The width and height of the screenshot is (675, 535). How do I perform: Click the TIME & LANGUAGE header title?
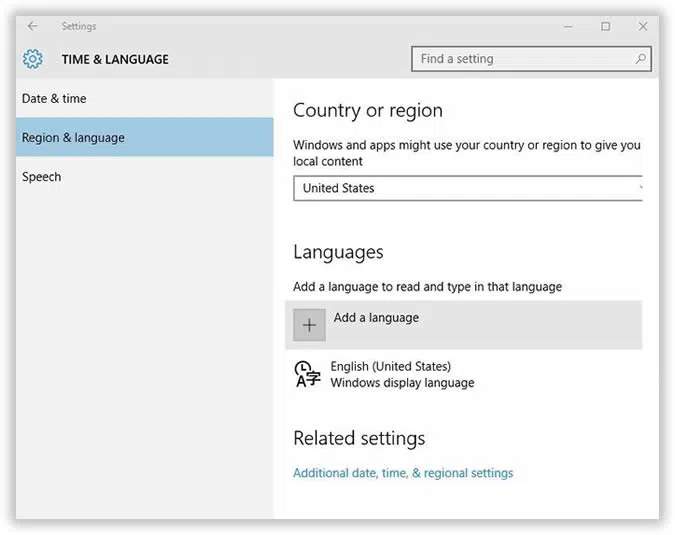(x=115, y=59)
